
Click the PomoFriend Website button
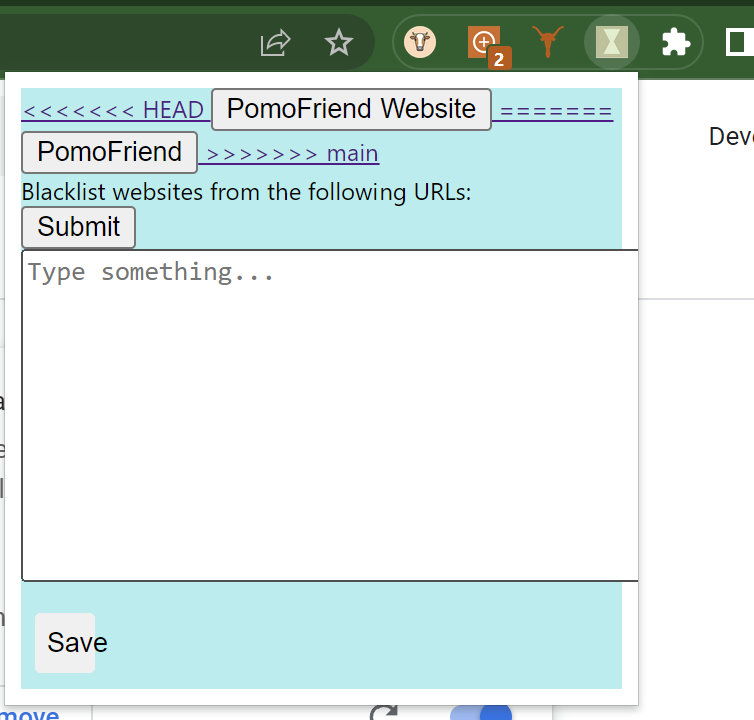352,109
